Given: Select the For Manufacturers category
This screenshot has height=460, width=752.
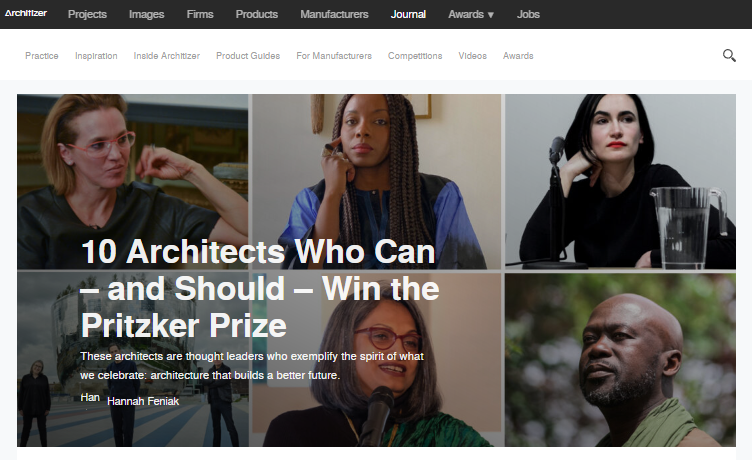Looking at the screenshot, I should click(x=334, y=56).
